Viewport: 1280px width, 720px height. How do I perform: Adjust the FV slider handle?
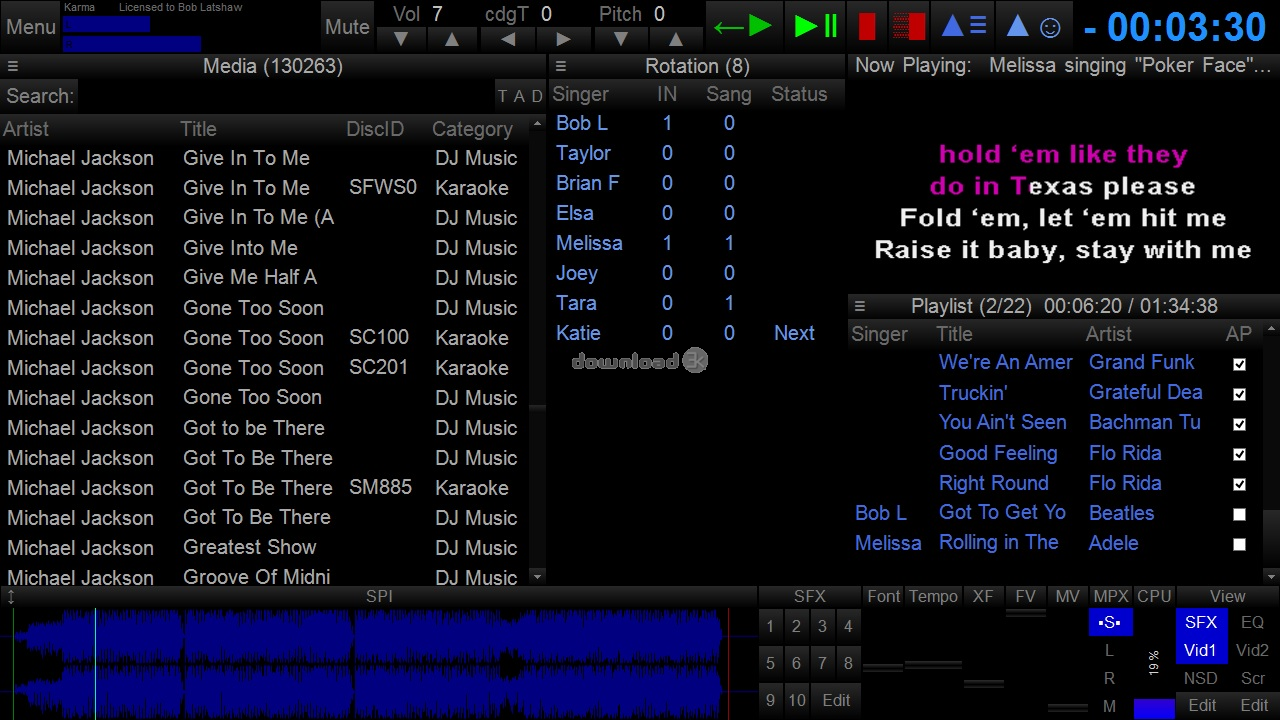click(x=1025, y=612)
